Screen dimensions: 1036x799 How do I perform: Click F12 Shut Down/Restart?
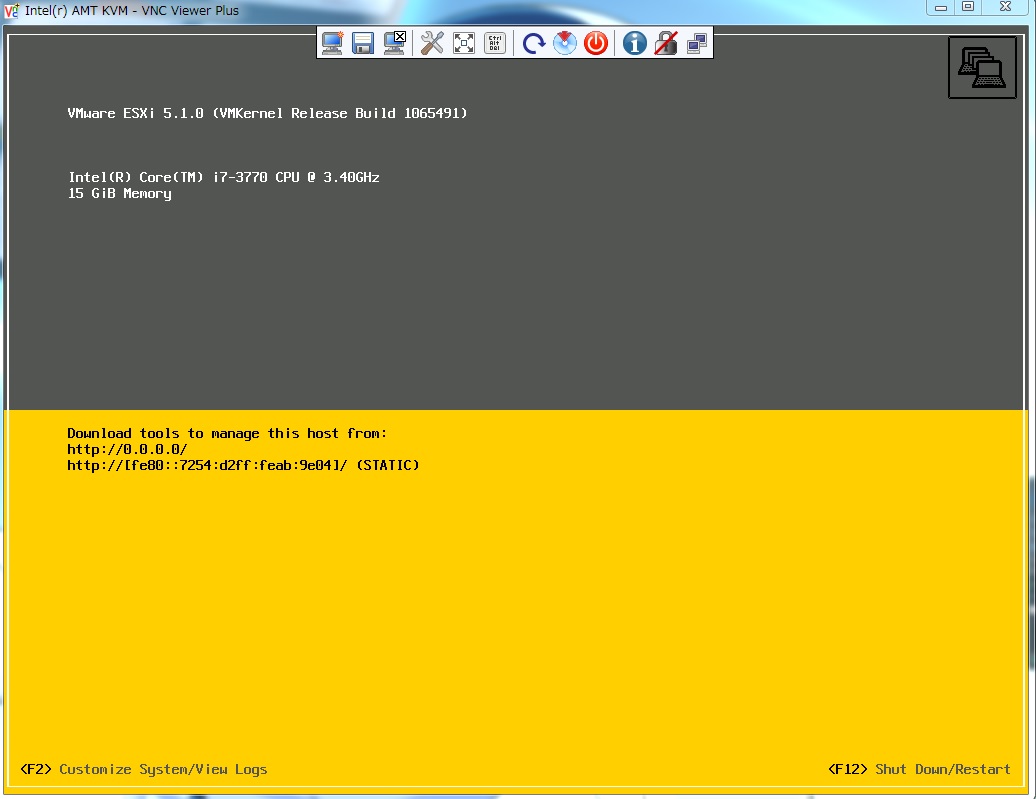click(919, 769)
